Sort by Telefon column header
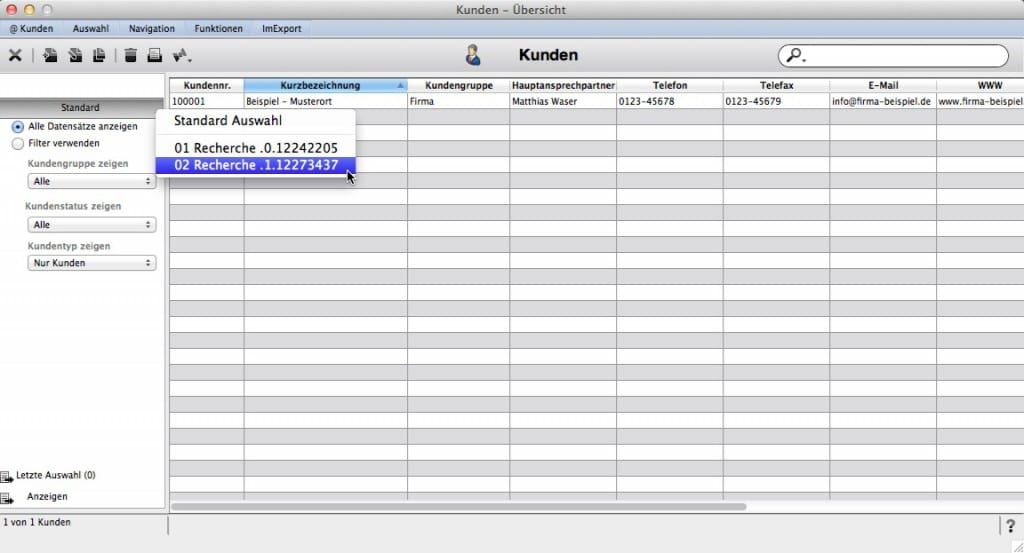 (669, 86)
